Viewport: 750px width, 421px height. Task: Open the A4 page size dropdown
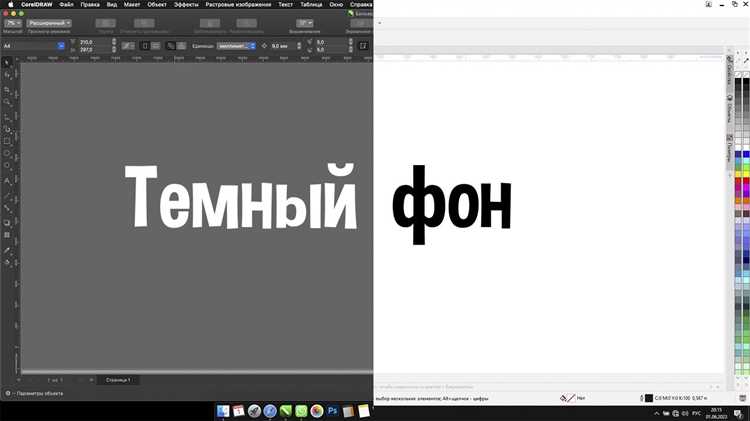(61, 46)
